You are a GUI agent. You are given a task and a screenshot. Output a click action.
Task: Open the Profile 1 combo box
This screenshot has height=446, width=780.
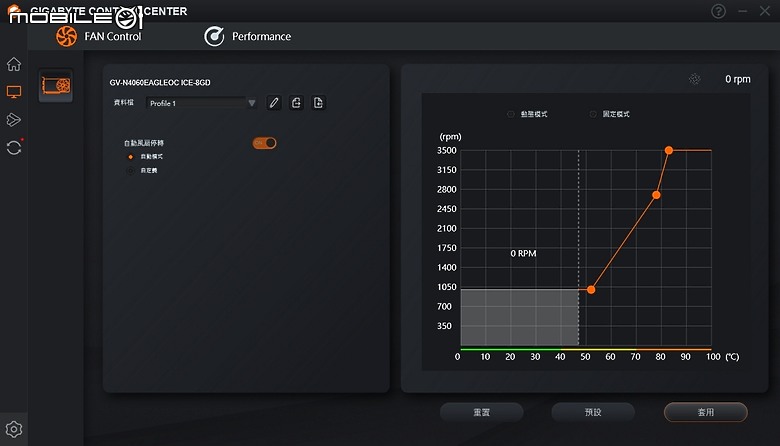[201, 103]
